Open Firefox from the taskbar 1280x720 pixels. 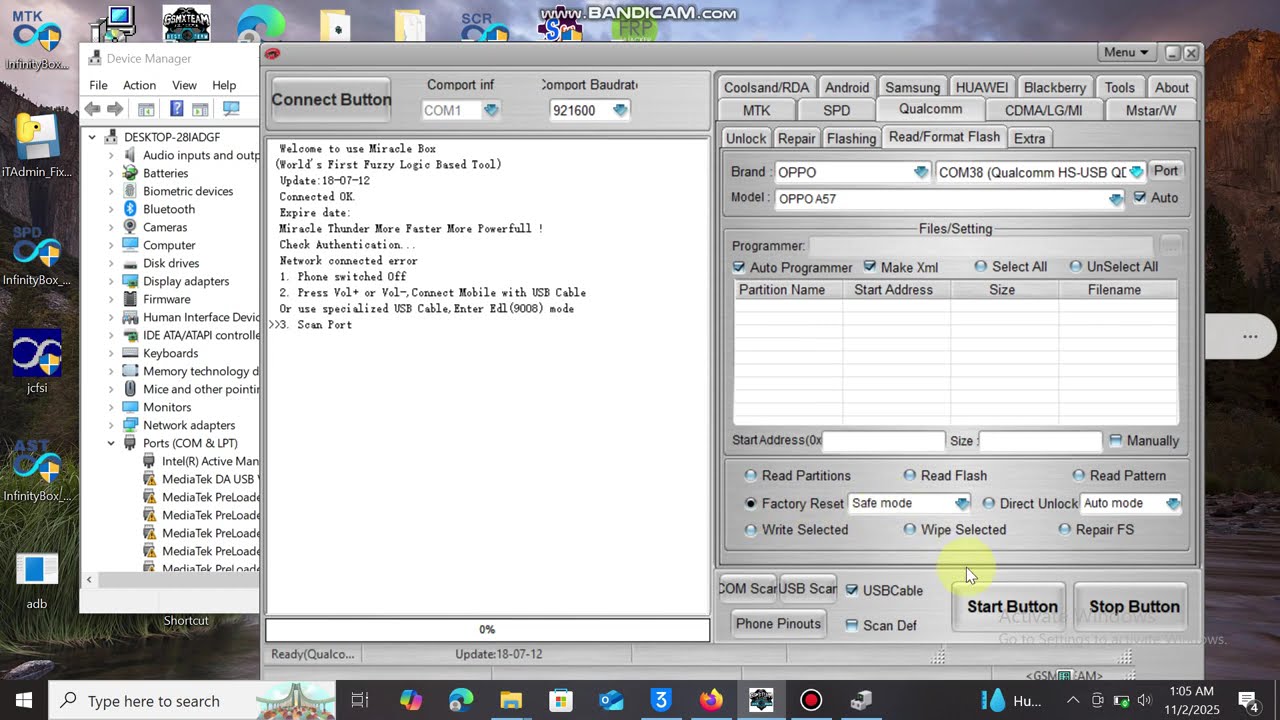coord(711,701)
